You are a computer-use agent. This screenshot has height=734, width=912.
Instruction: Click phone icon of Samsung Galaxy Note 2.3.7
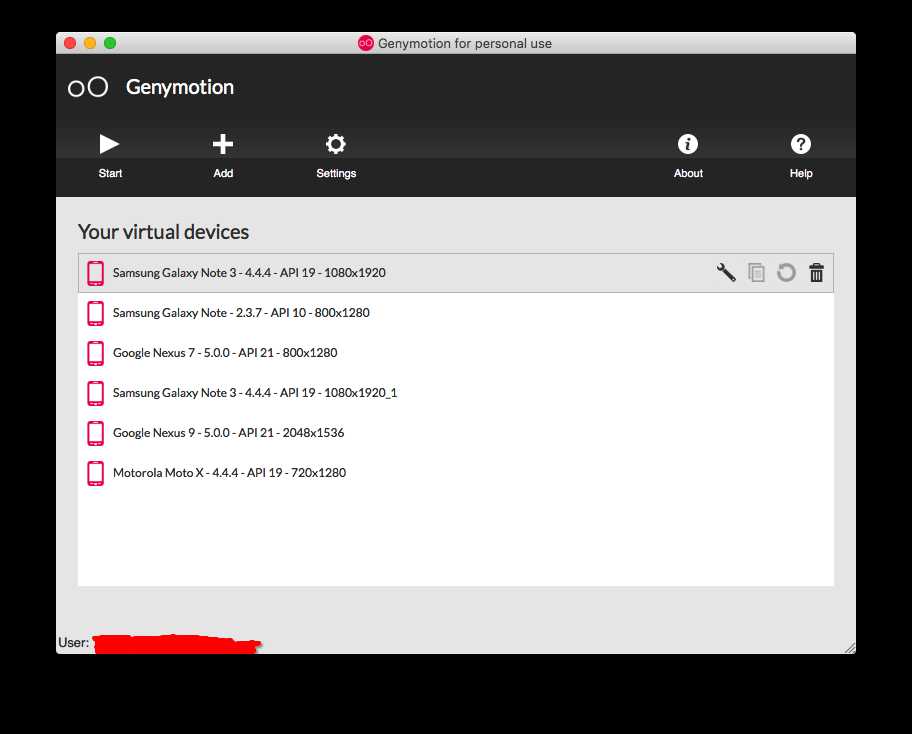tap(95, 313)
